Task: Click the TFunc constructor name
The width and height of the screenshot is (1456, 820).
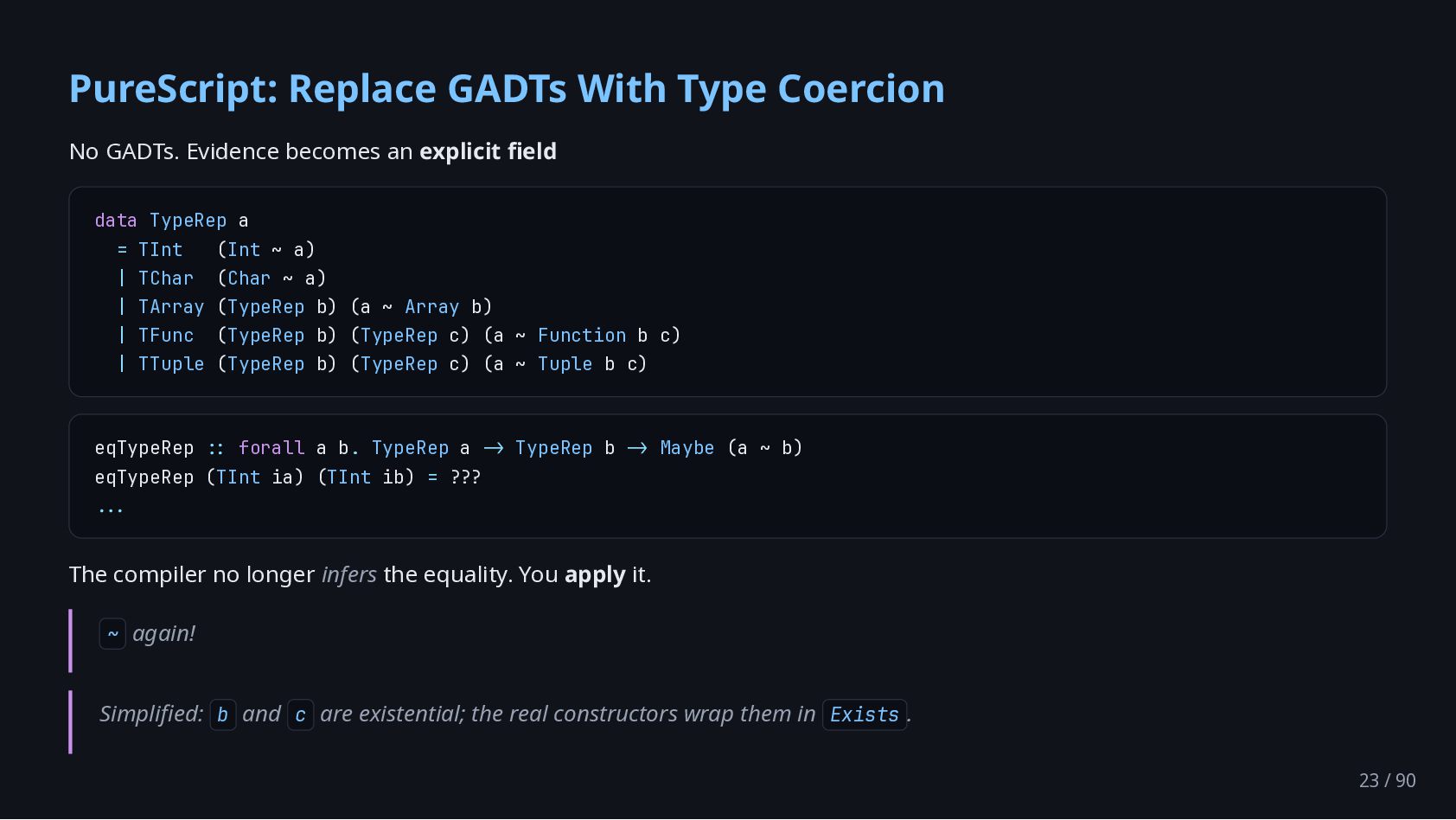Action: (x=166, y=336)
